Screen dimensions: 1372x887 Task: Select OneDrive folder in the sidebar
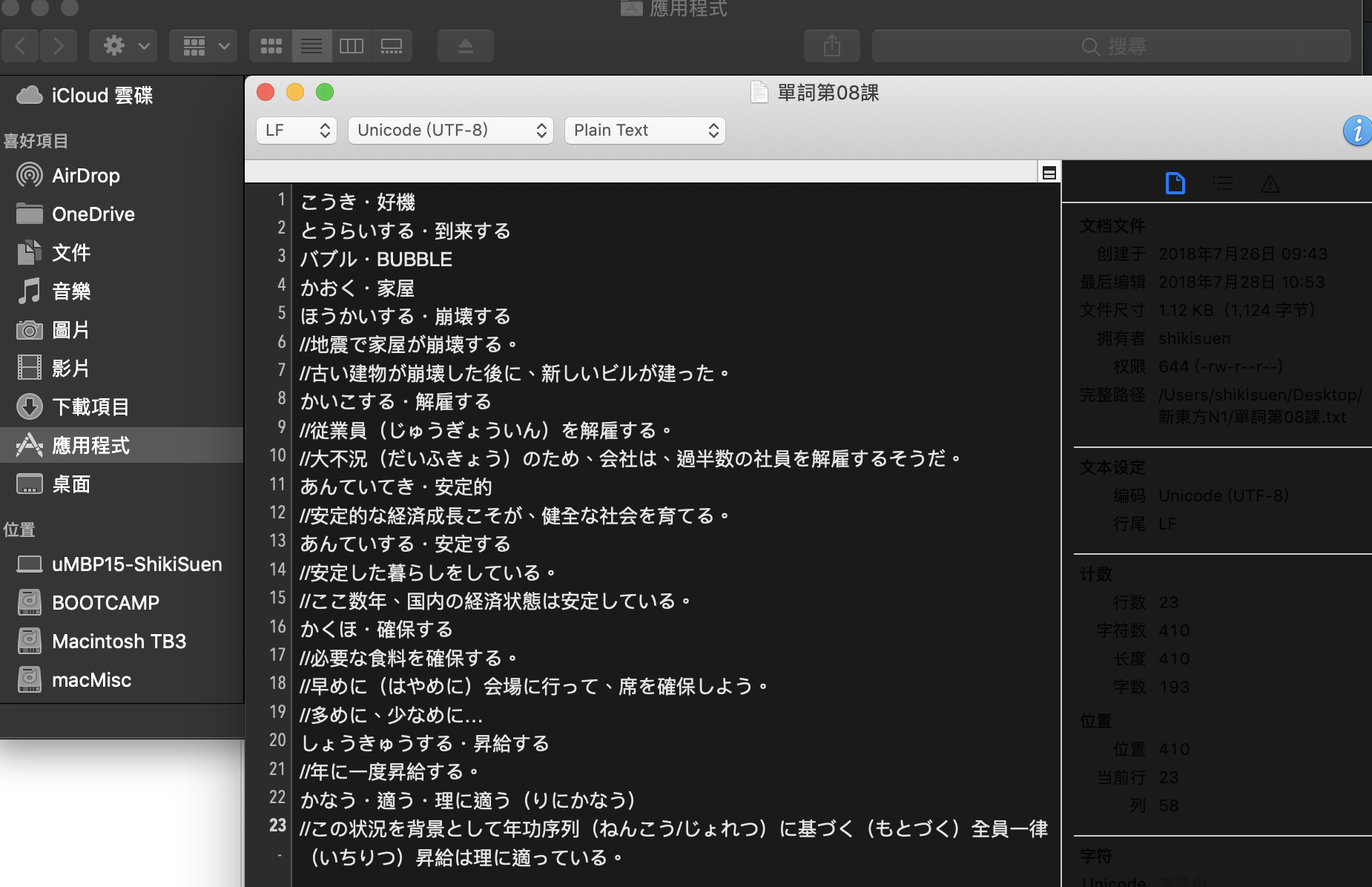[122, 214]
